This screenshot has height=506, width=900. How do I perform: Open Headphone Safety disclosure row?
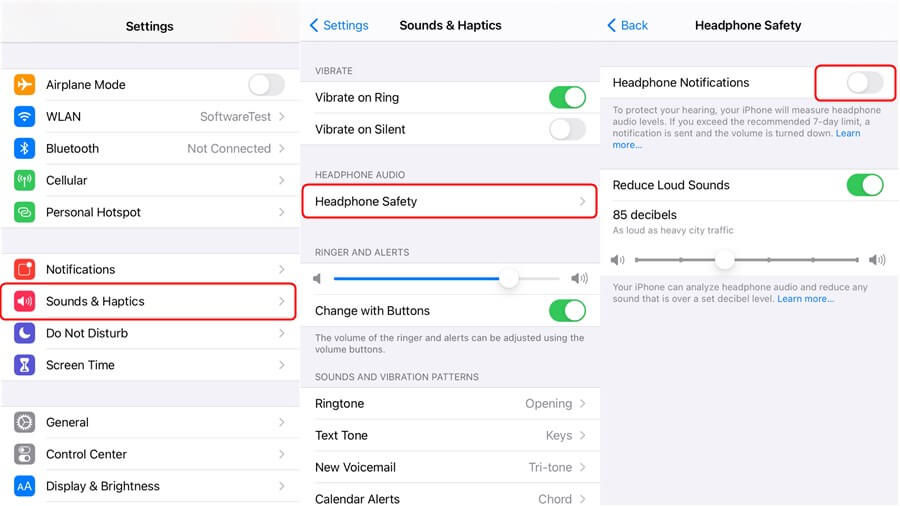(x=449, y=201)
